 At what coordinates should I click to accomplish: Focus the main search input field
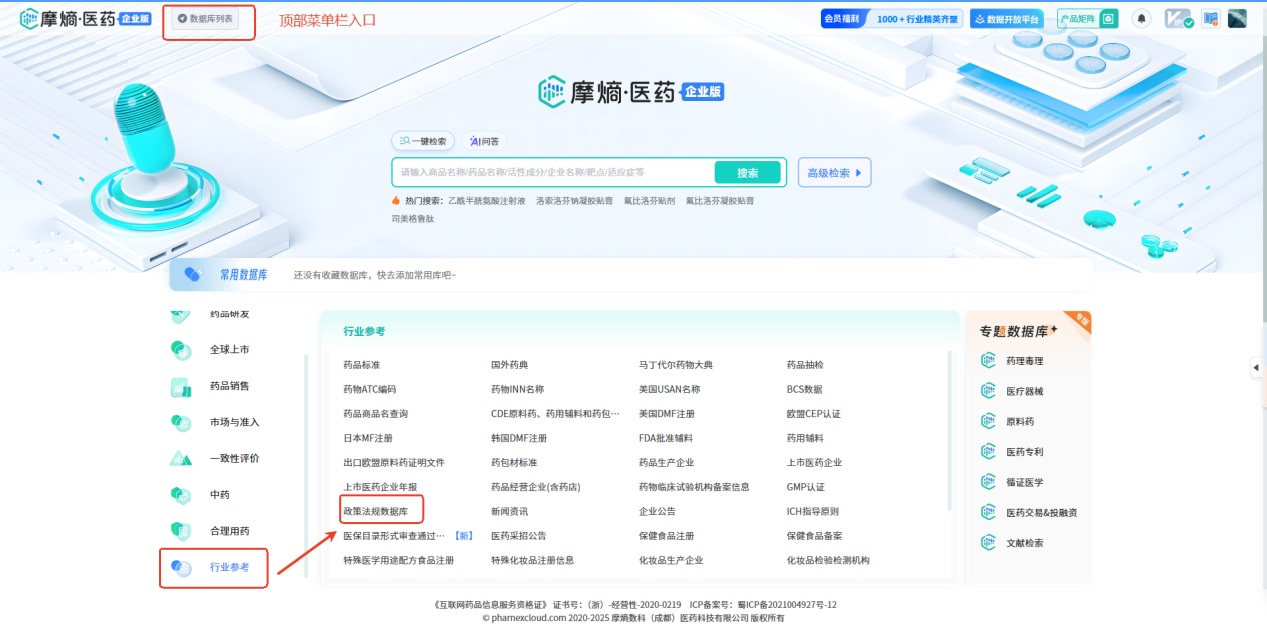coord(554,173)
